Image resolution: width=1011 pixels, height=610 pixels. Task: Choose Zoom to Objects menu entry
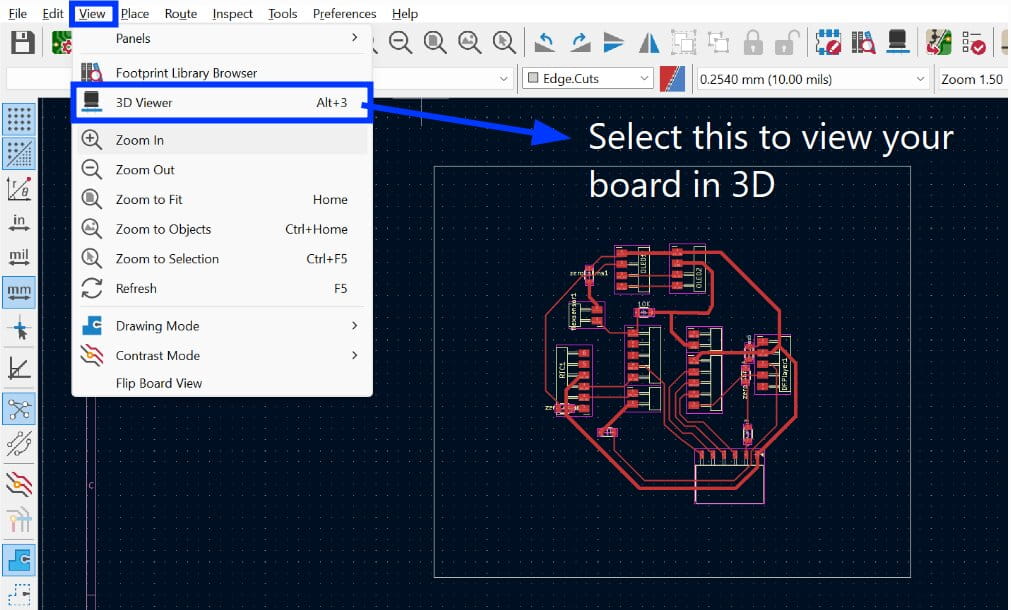pos(222,229)
